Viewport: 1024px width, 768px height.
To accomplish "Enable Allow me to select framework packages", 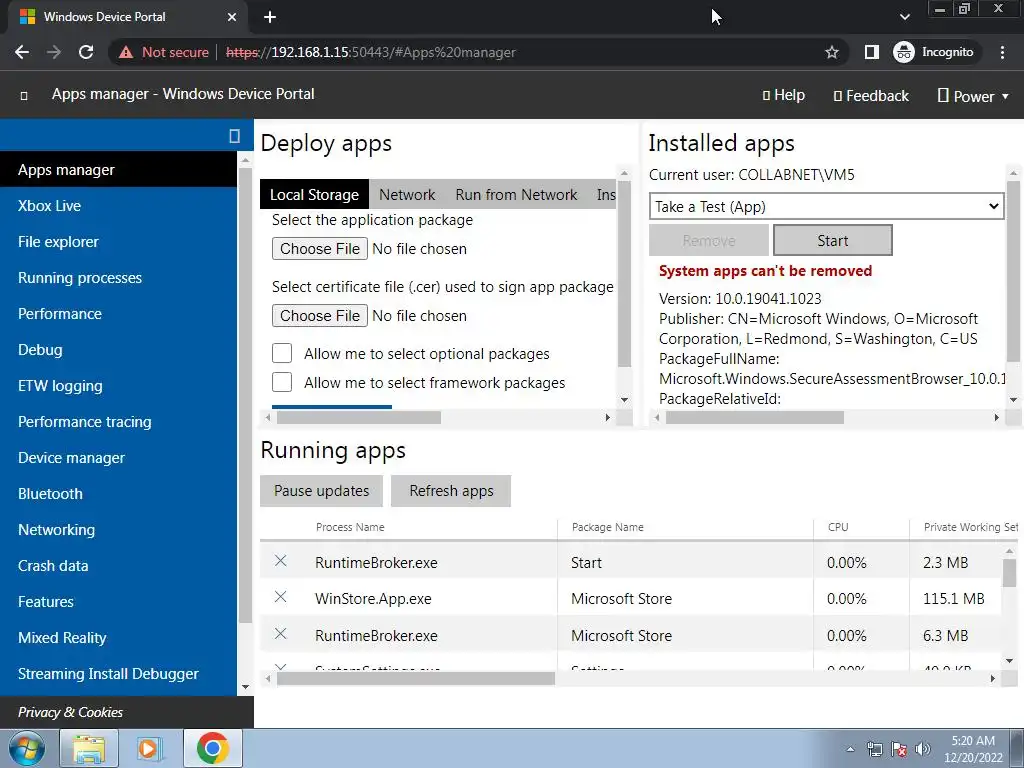I will [x=282, y=382].
